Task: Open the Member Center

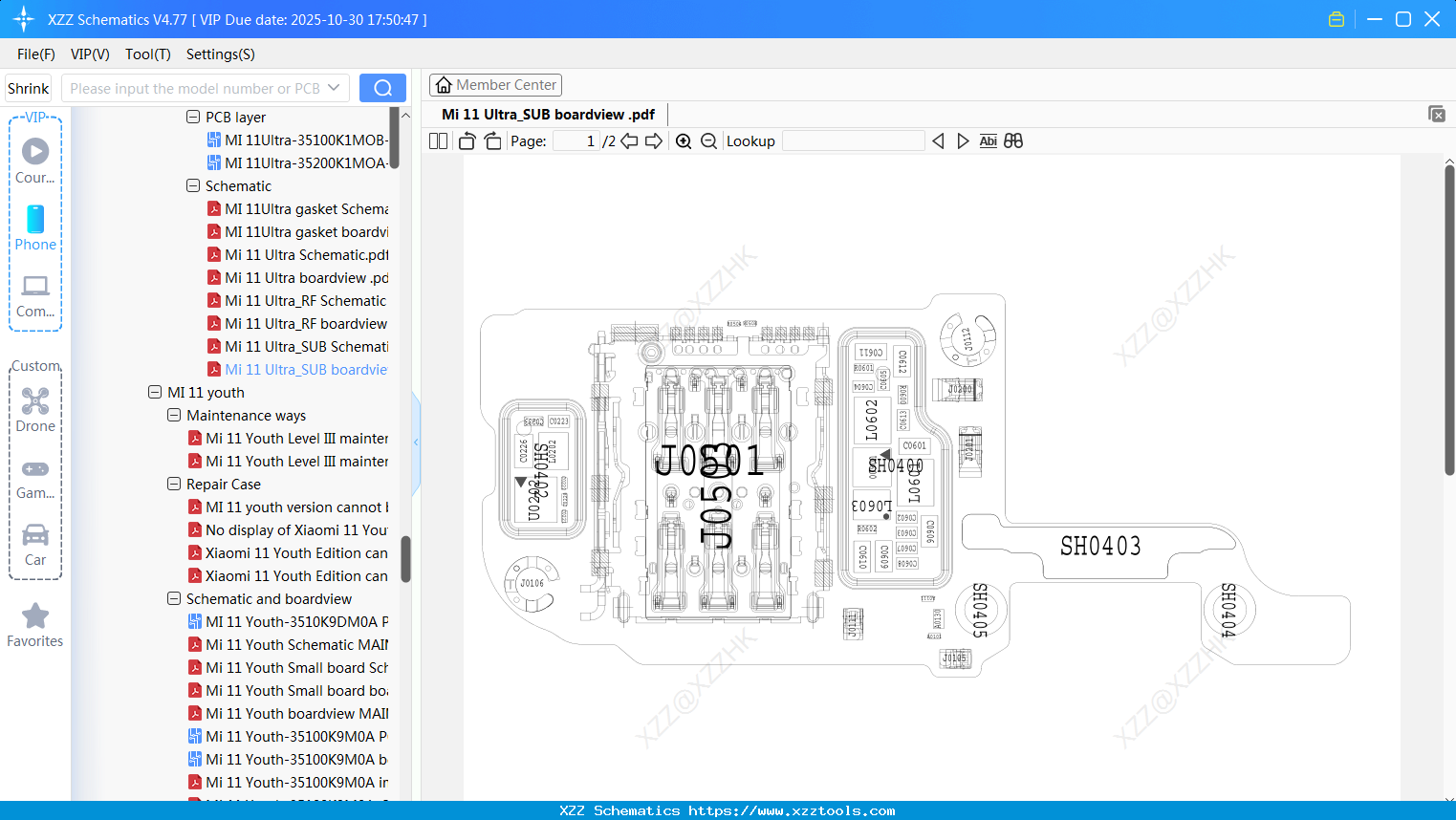Action: click(495, 84)
